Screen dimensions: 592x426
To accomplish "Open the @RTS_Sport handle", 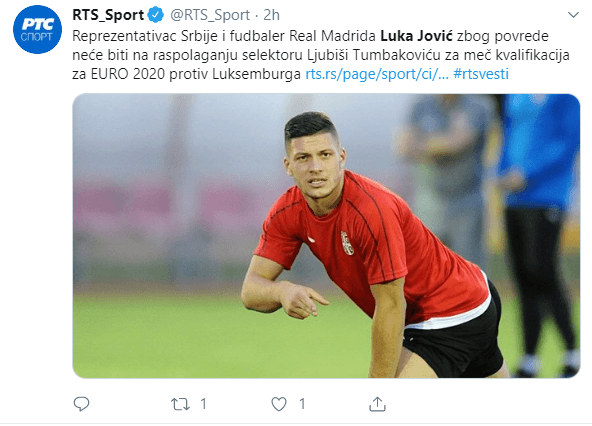I will coord(210,15).
